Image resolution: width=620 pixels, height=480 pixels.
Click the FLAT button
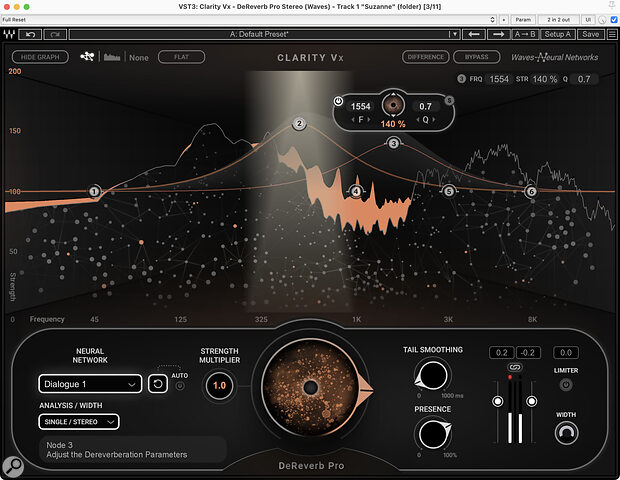[181, 57]
